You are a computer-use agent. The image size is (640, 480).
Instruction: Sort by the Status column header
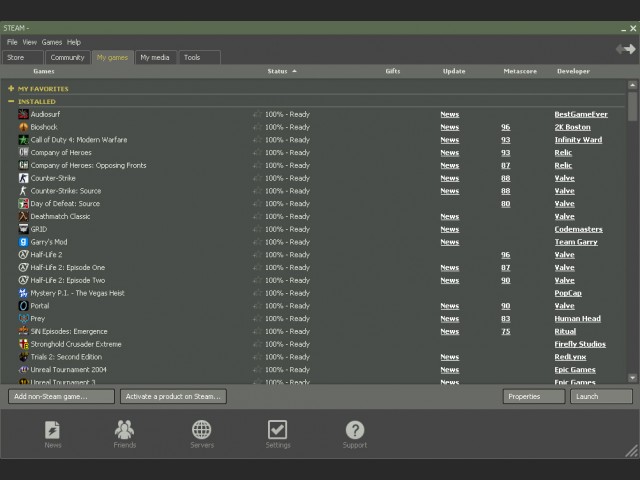[282, 71]
